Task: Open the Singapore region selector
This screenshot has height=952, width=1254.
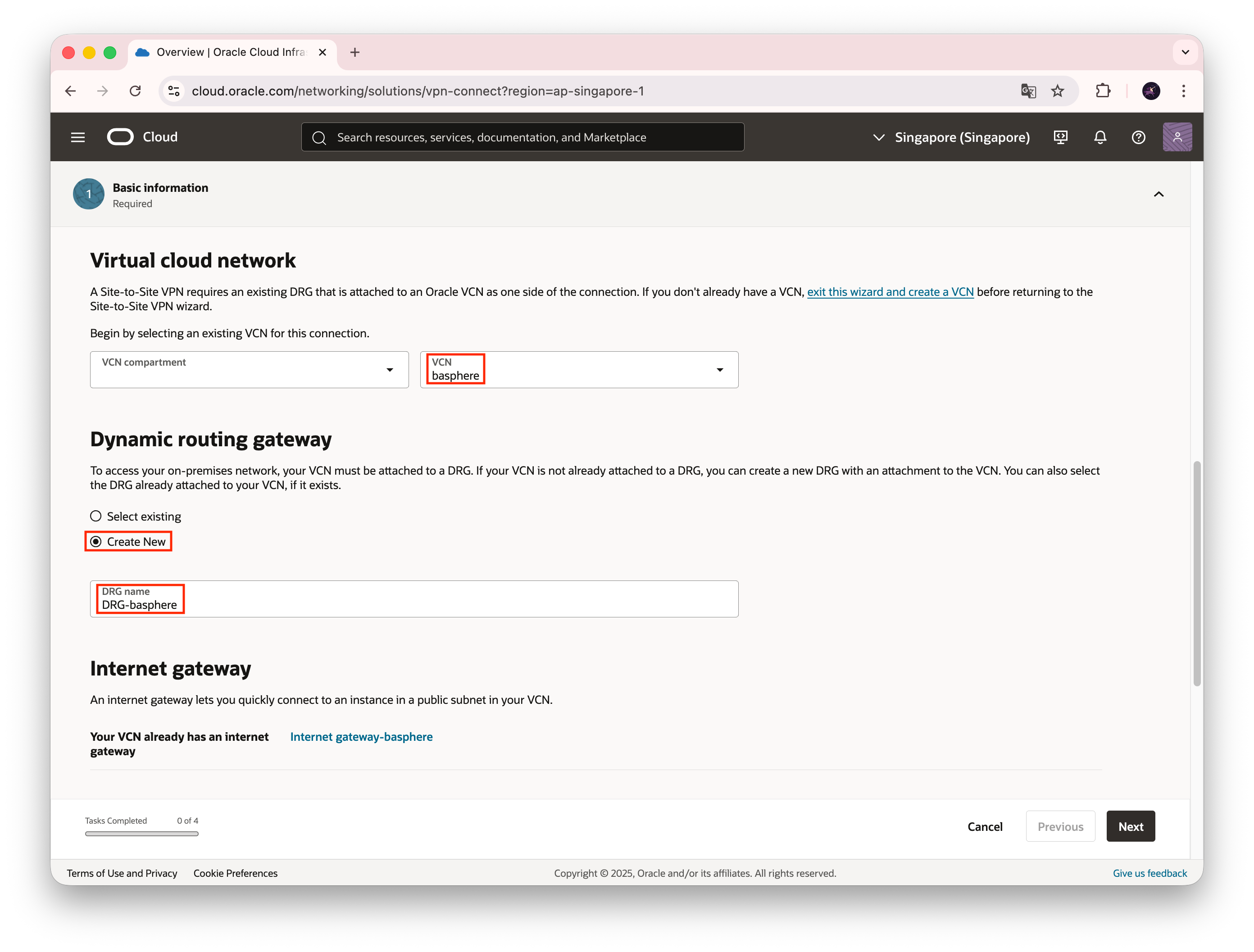Action: pyautogui.click(x=952, y=137)
